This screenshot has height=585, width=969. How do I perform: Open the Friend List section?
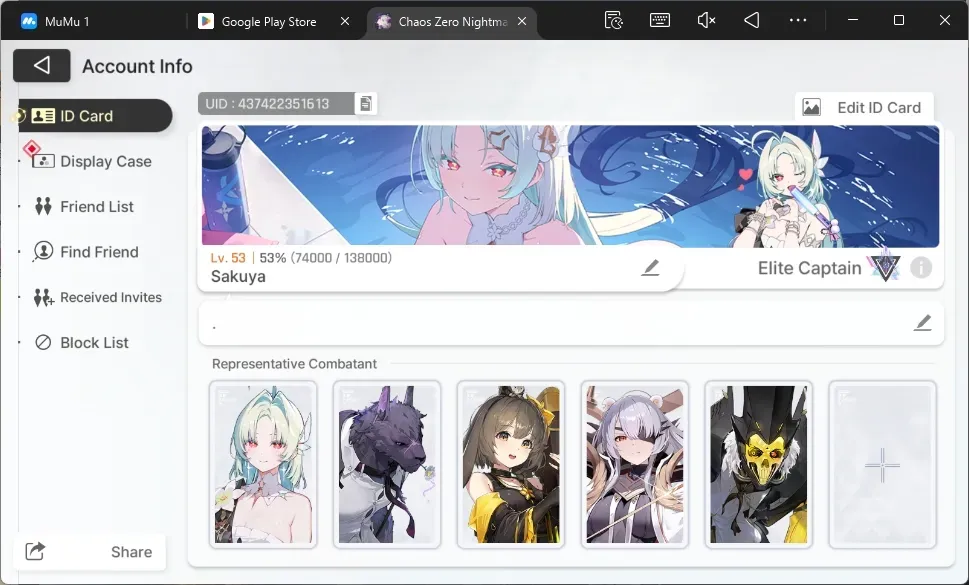[x=84, y=206]
